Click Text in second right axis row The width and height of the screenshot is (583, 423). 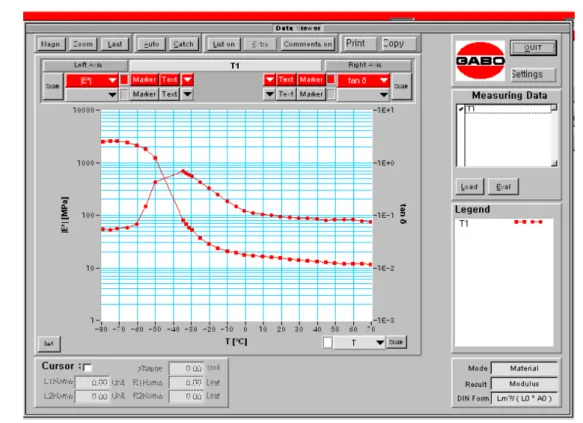tap(286, 94)
